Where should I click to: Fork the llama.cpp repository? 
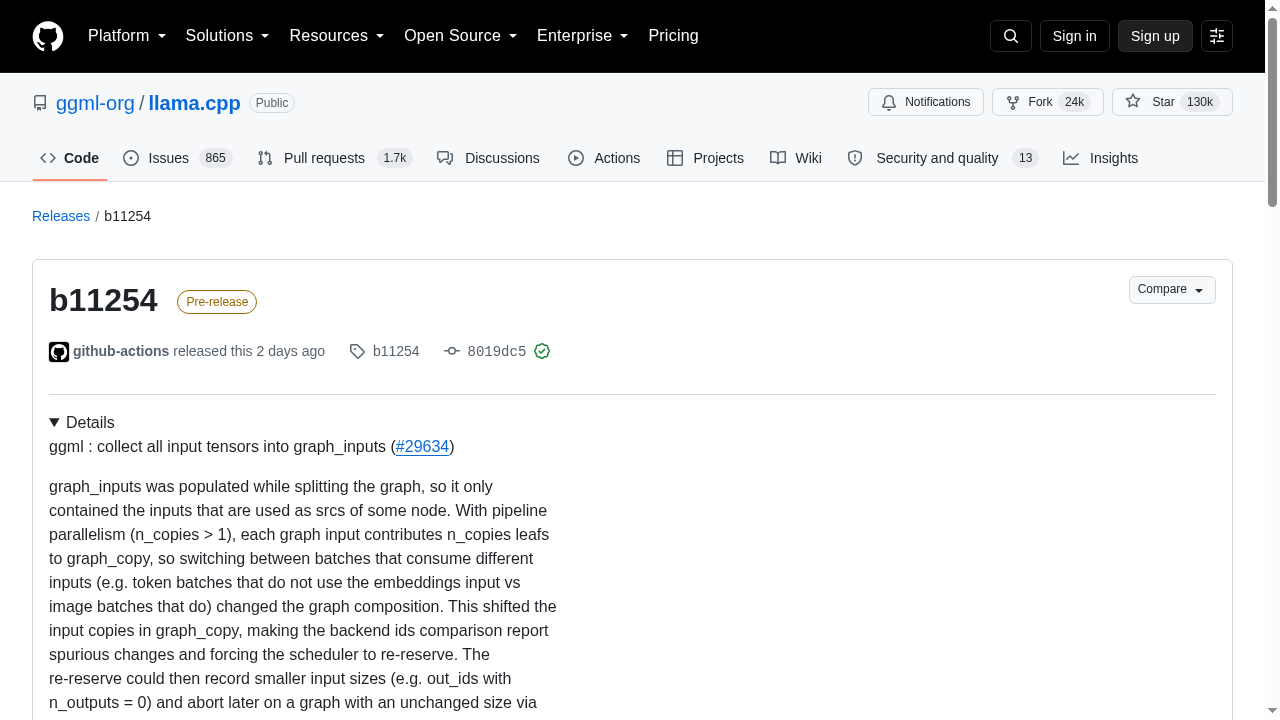[1048, 102]
